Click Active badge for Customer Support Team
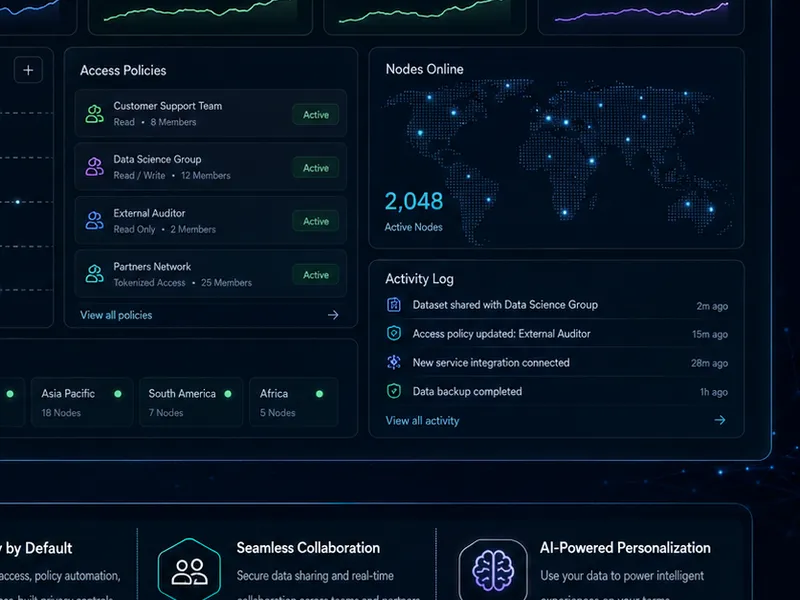This screenshot has height=600, width=800. tap(316, 115)
